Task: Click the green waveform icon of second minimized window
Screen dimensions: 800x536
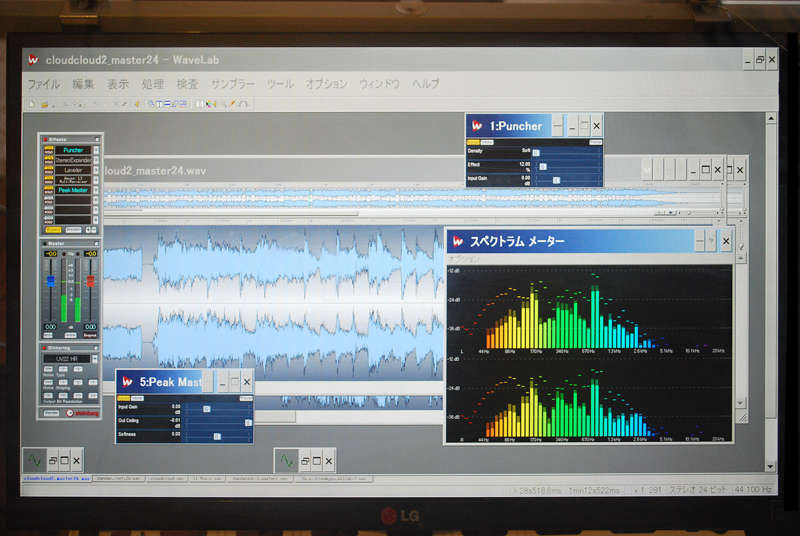Action: click(x=287, y=461)
